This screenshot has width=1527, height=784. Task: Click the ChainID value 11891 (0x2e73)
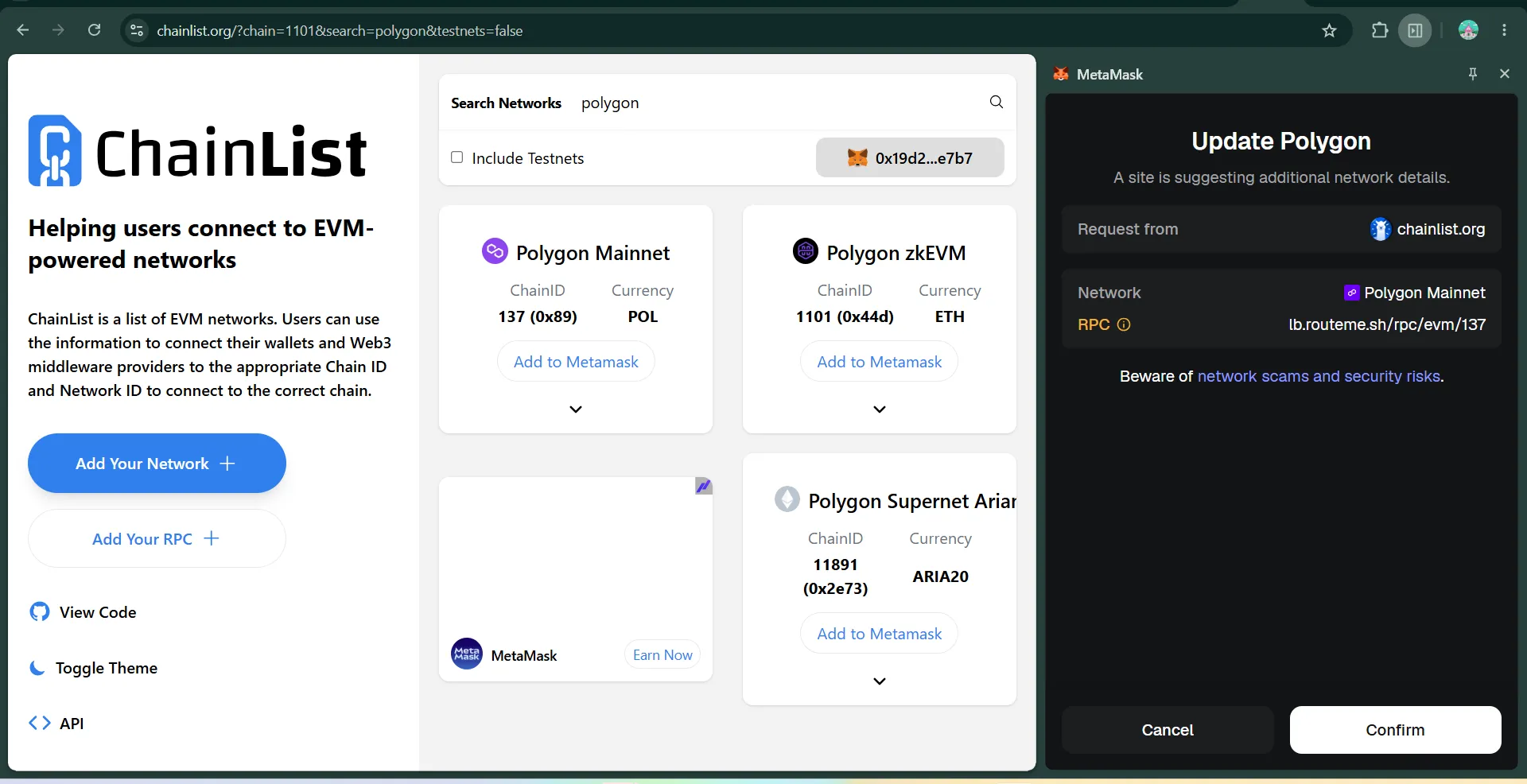(835, 576)
